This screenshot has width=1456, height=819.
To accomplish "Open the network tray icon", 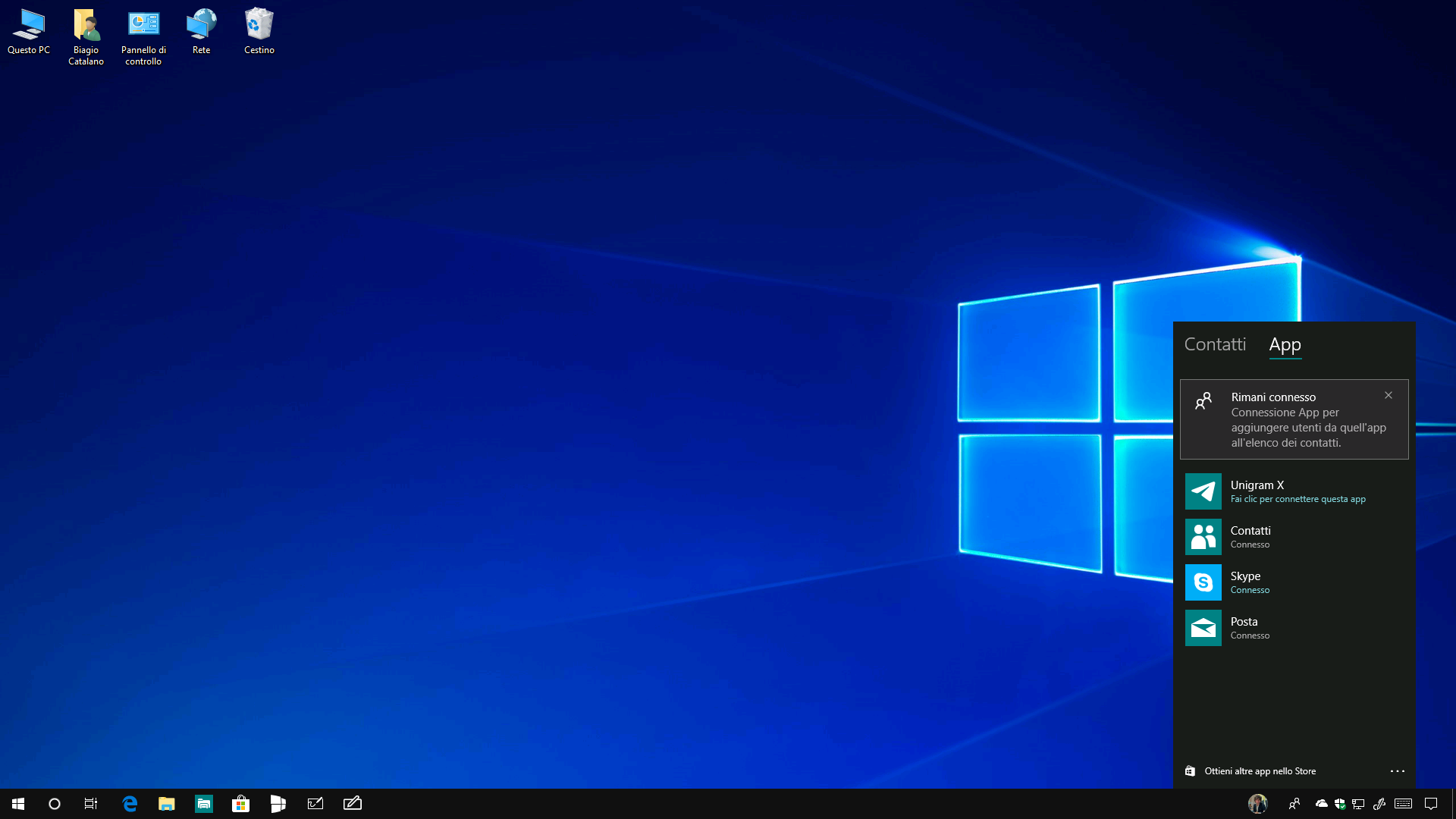I will pyautogui.click(x=1358, y=804).
